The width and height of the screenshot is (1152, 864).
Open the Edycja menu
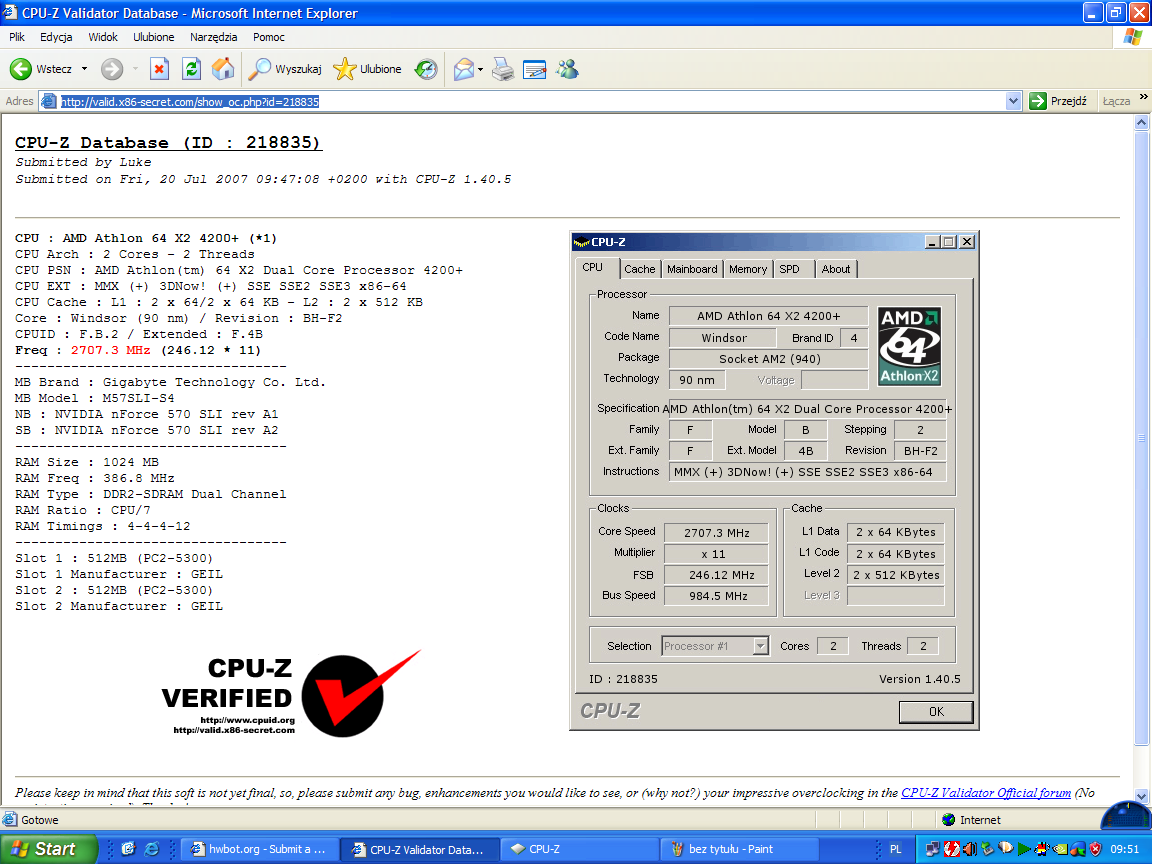pos(56,37)
